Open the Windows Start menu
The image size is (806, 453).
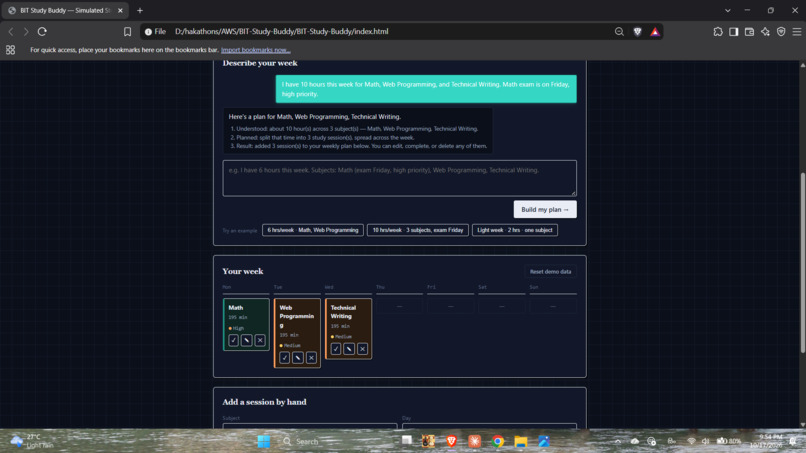pyautogui.click(x=264, y=441)
